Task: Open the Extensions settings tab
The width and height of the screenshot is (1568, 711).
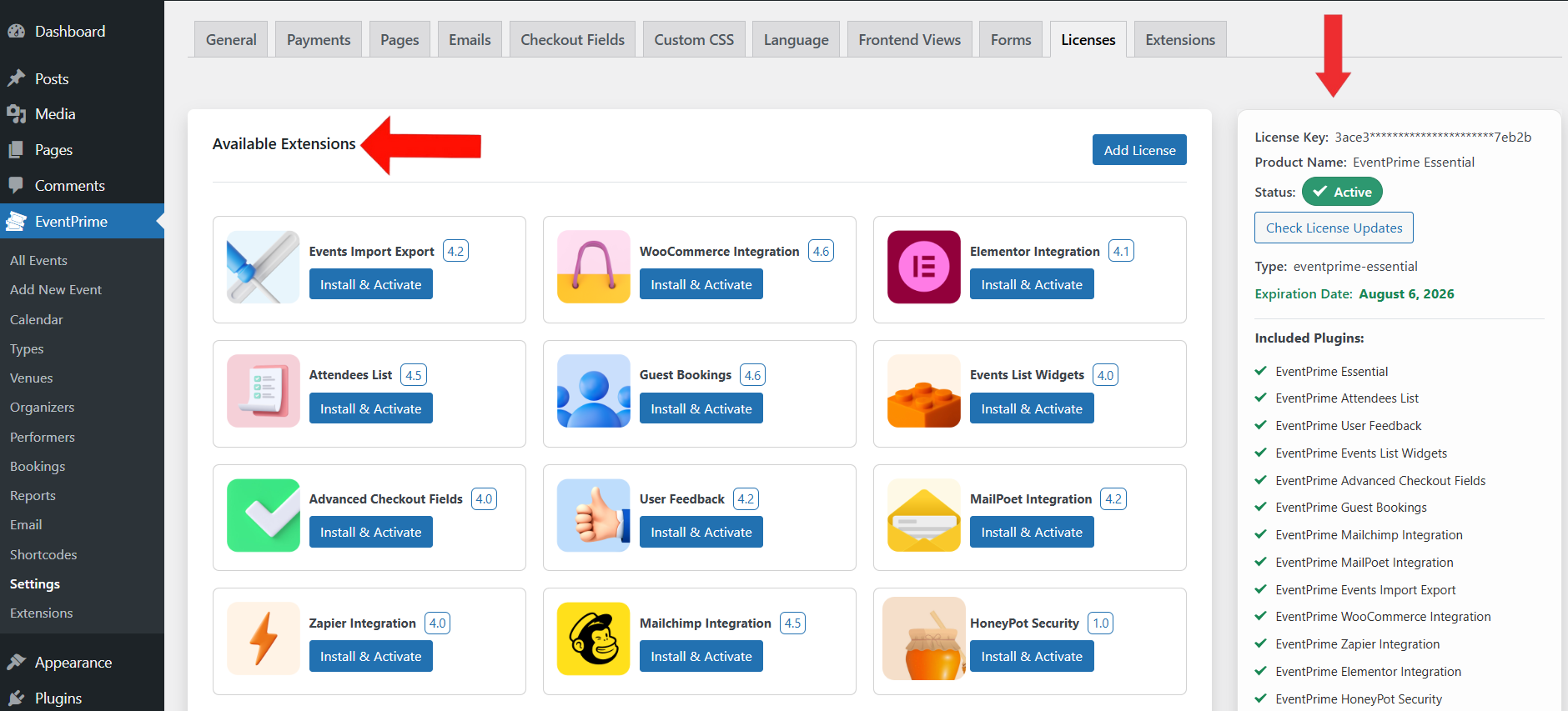Action: pos(1179,40)
